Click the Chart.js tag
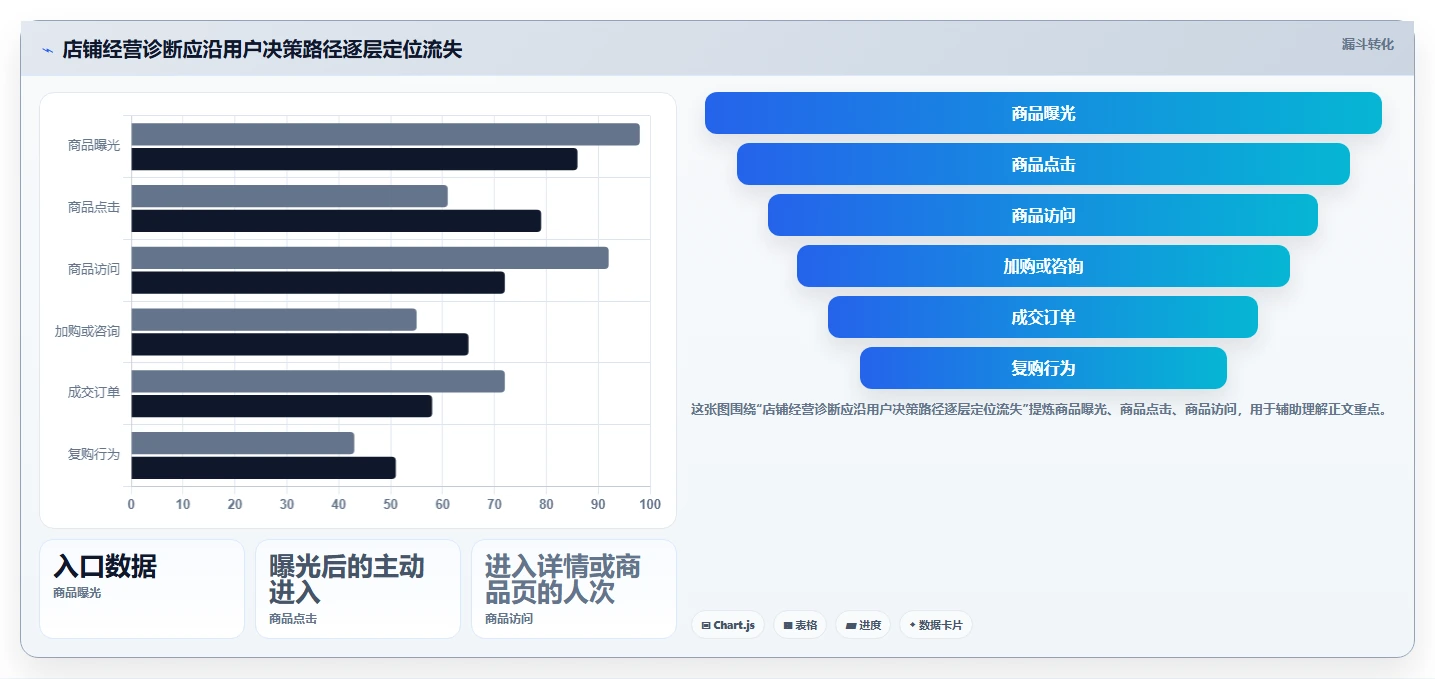 pyautogui.click(x=728, y=625)
